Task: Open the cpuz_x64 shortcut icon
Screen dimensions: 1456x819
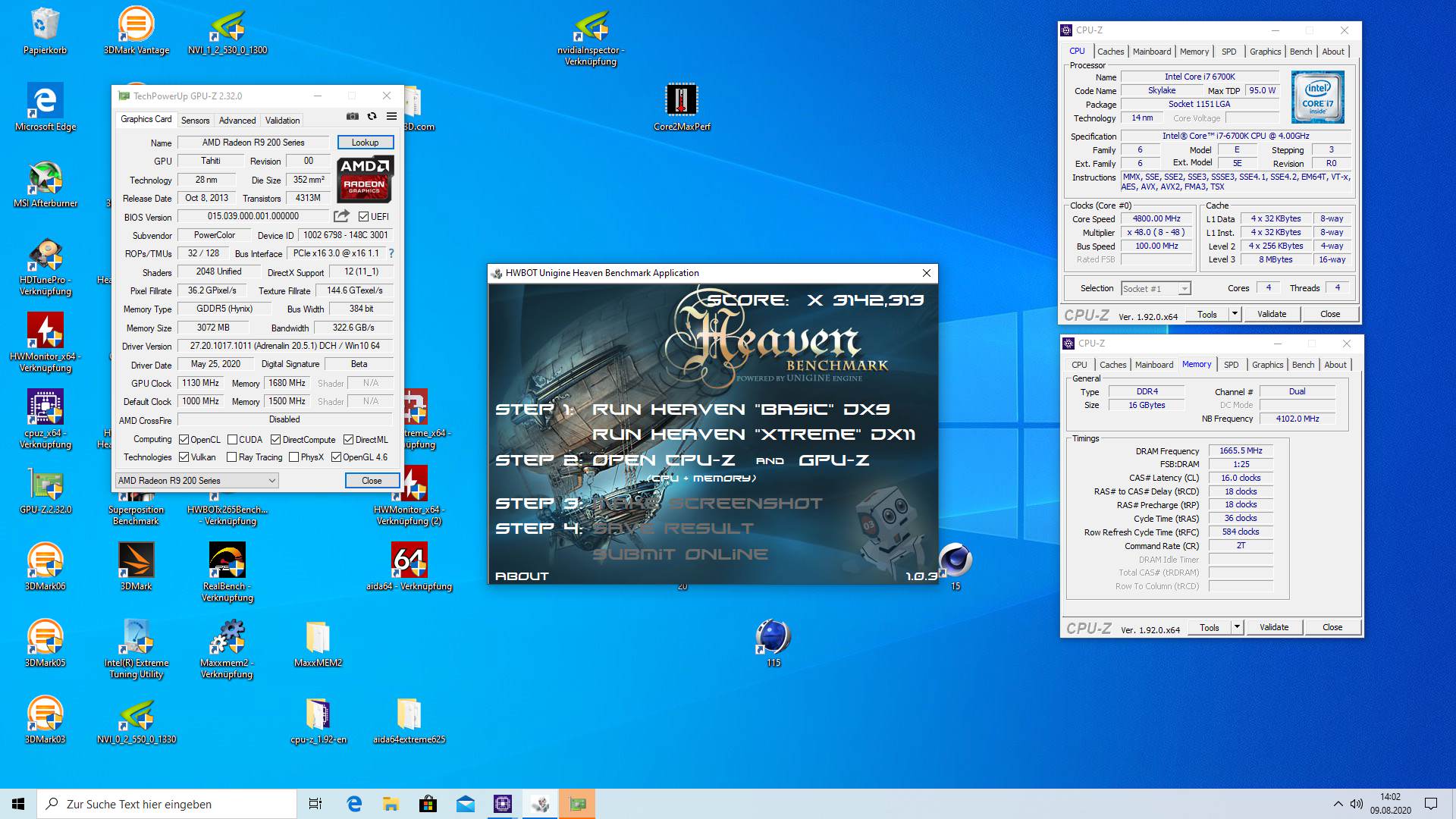Action: 45,419
